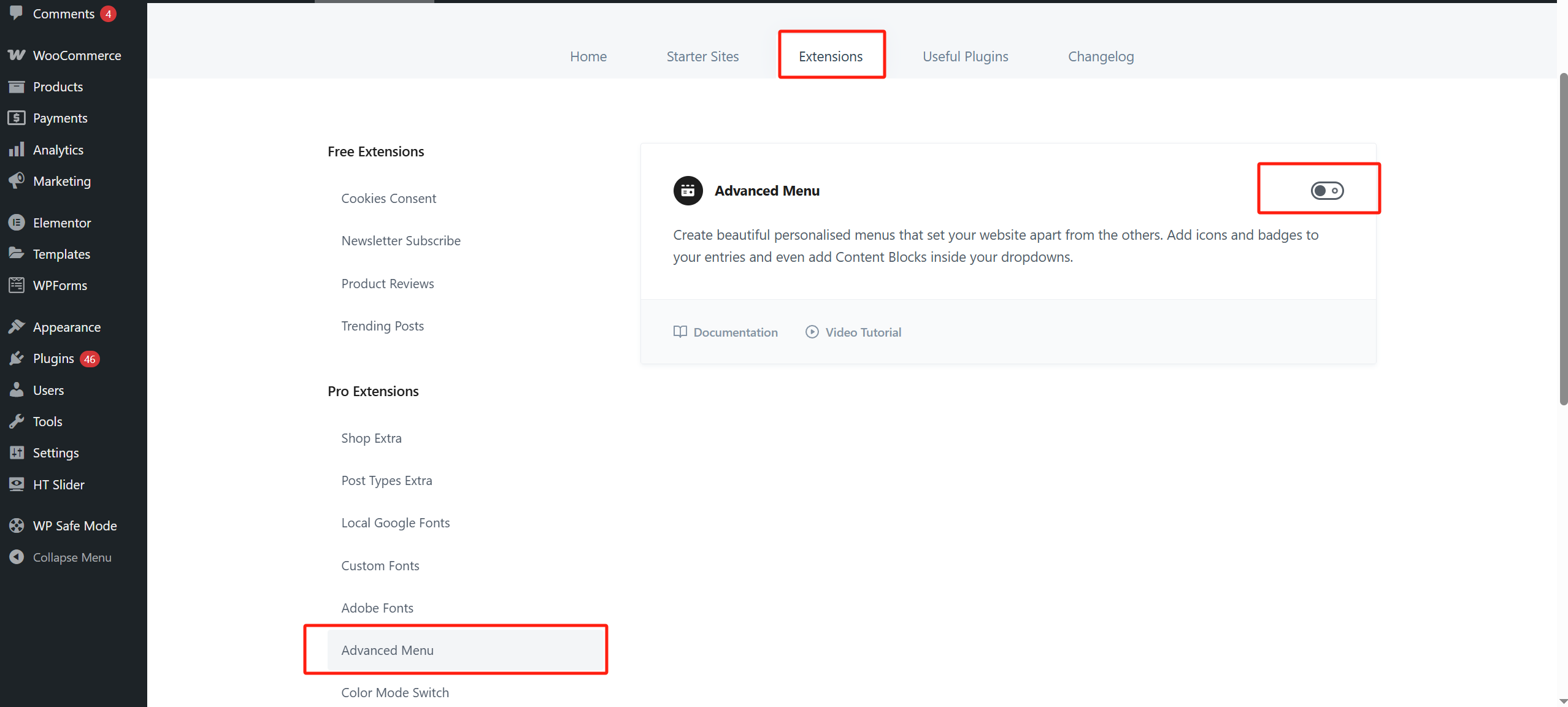Select Advanced Menu under Pro Extensions

point(388,650)
